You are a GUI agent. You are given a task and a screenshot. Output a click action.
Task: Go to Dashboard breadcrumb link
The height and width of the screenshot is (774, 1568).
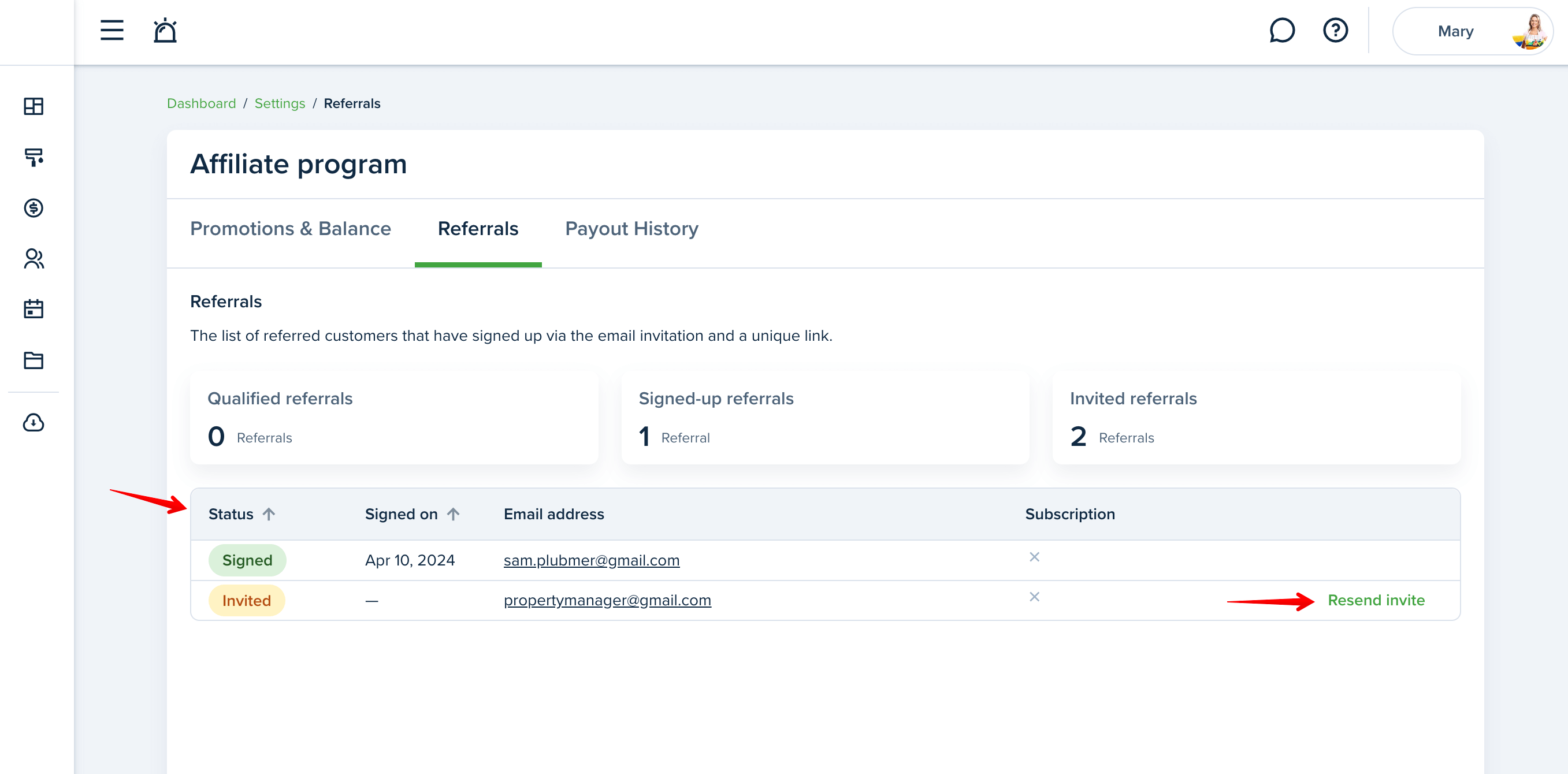(202, 103)
